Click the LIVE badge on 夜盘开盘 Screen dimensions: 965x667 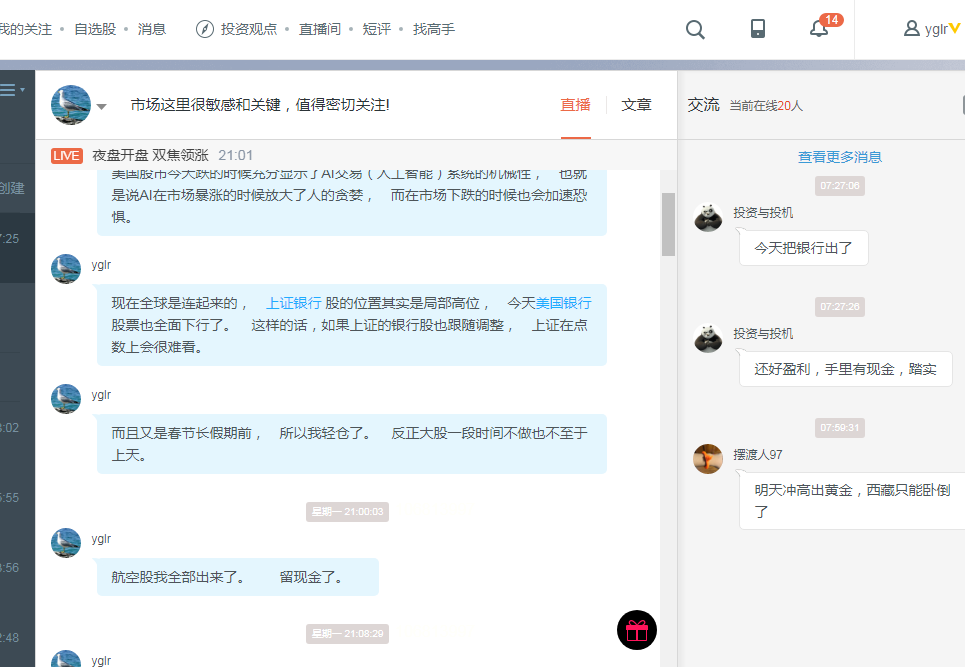click(68, 156)
